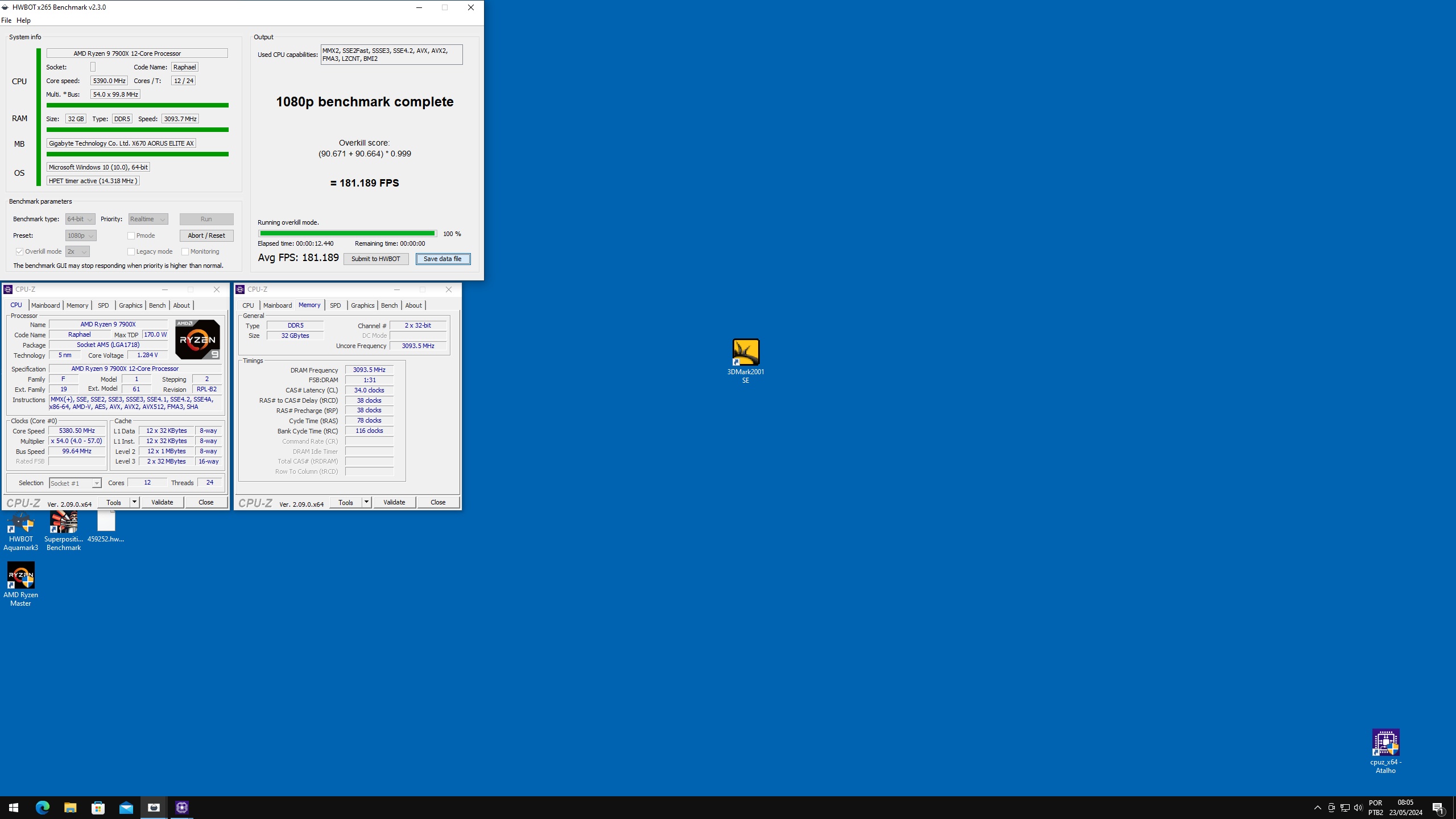
Task: Click Close button in right CPU-Z window
Action: pyautogui.click(x=438, y=502)
